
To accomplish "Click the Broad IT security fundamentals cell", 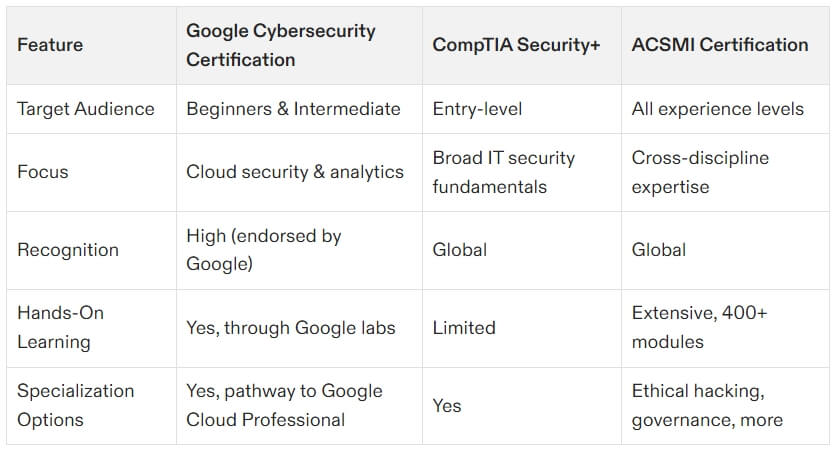I will point(503,172).
